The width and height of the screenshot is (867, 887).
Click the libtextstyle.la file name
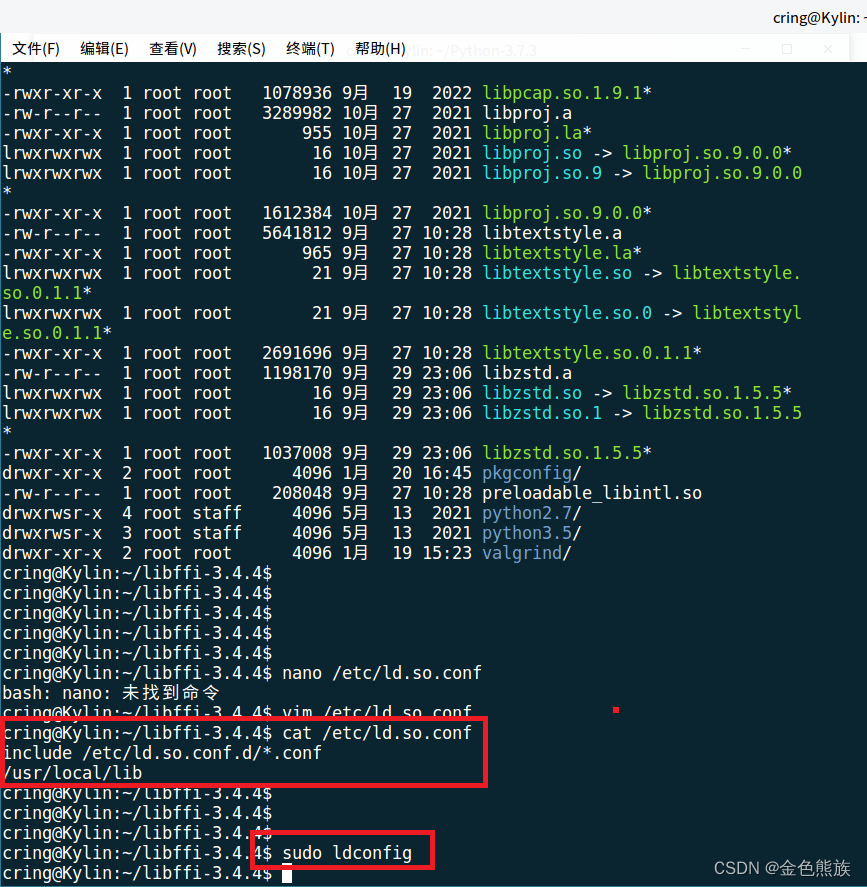point(557,253)
